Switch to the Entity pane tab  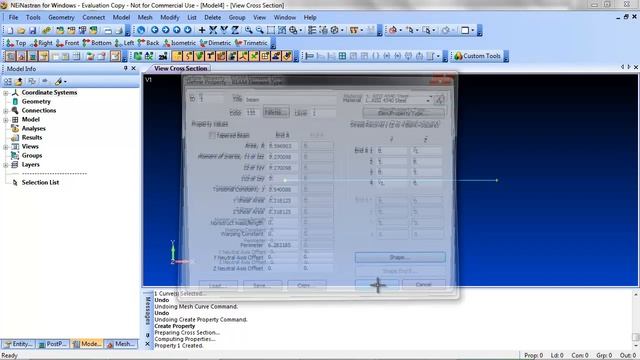18,344
